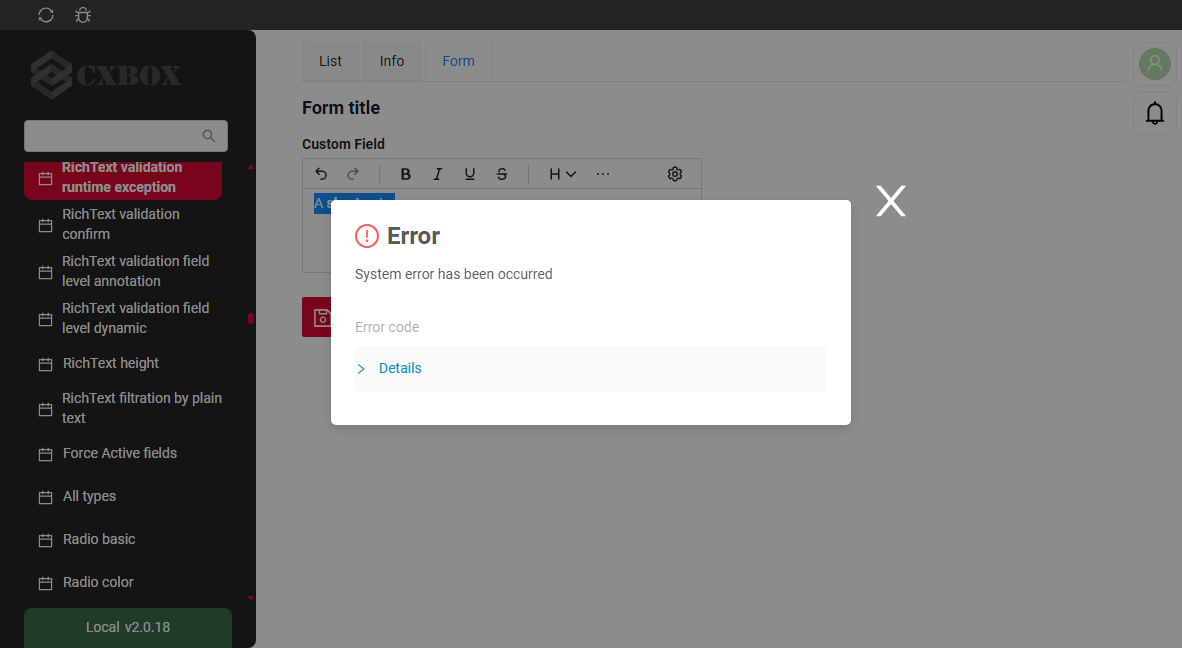
Task: Open RichText height menu item
Action: tap(123, 363)
